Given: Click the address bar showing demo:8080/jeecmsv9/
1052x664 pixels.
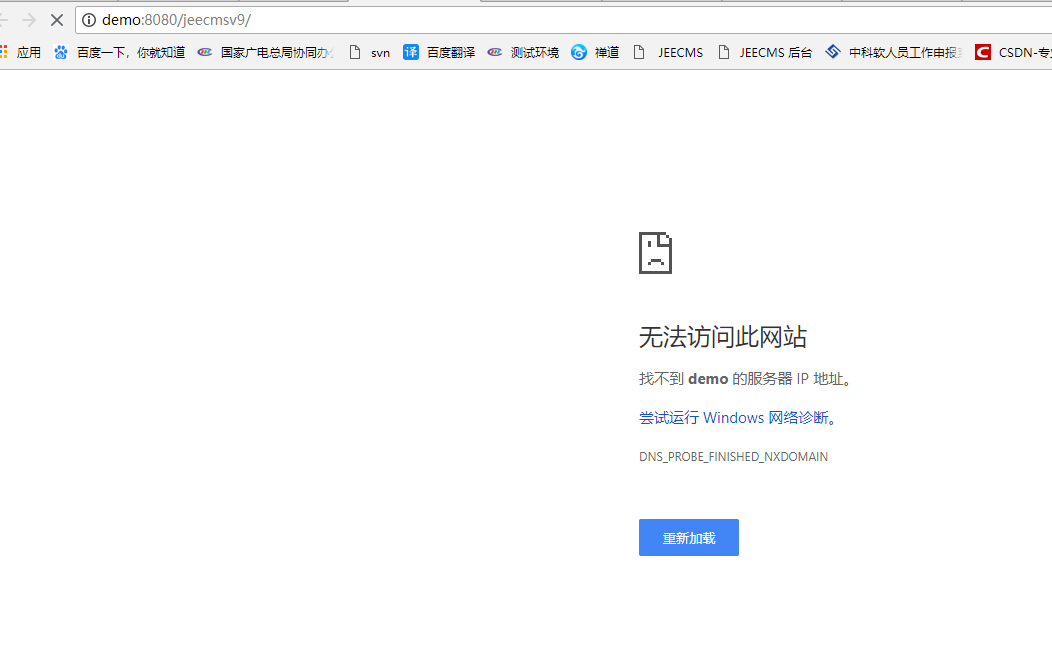Looking at the screenshot, I should pyautogui.click(x=564, y=20).
